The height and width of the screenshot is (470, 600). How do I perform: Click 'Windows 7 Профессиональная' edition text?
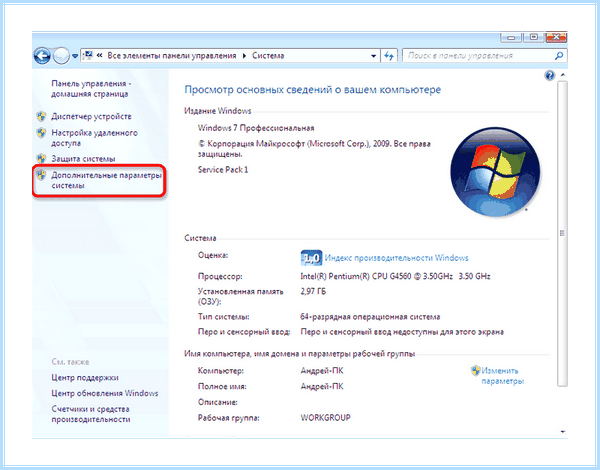click(256, 128)
